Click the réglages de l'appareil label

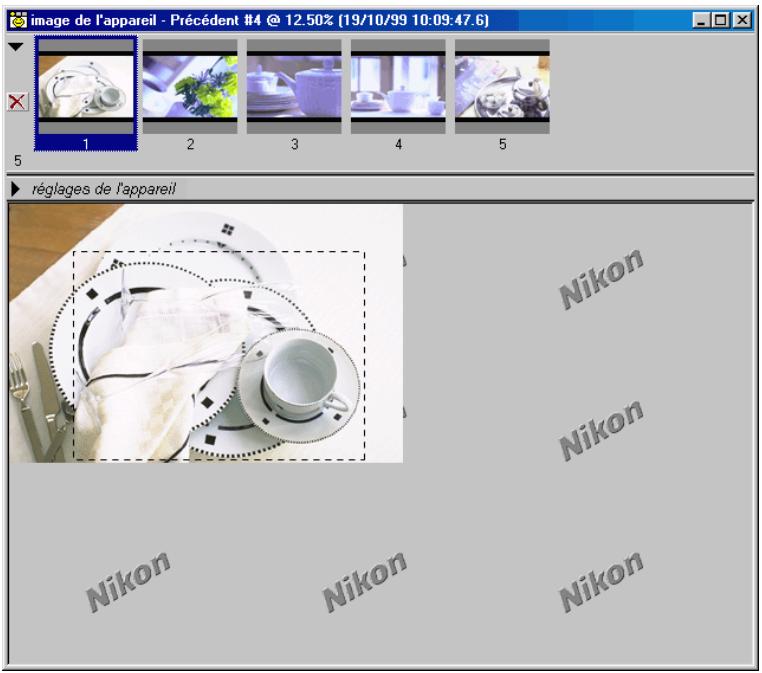(104, 189)
